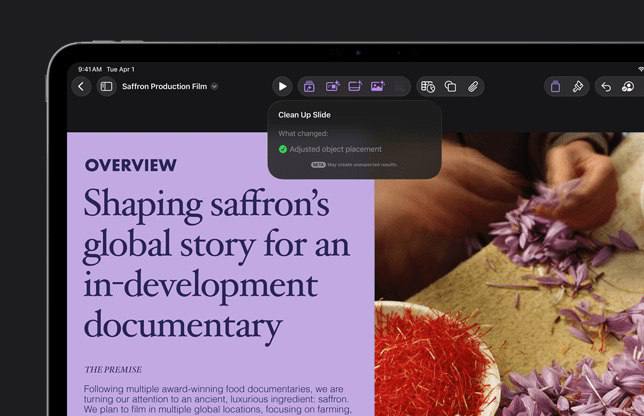Click the first purple slide tool icon
This screenshot has height=416, width=644.
click(x=310, y=87)
